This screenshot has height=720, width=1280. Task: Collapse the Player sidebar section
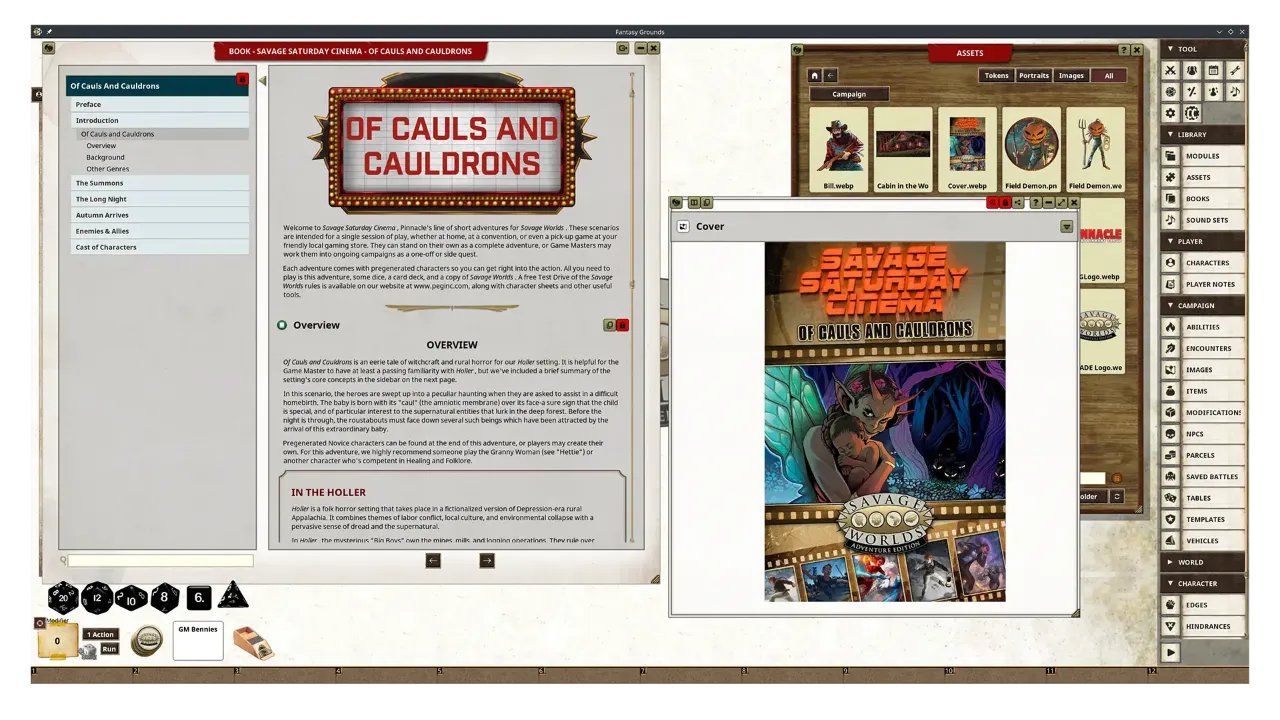tap(1203, 241)
